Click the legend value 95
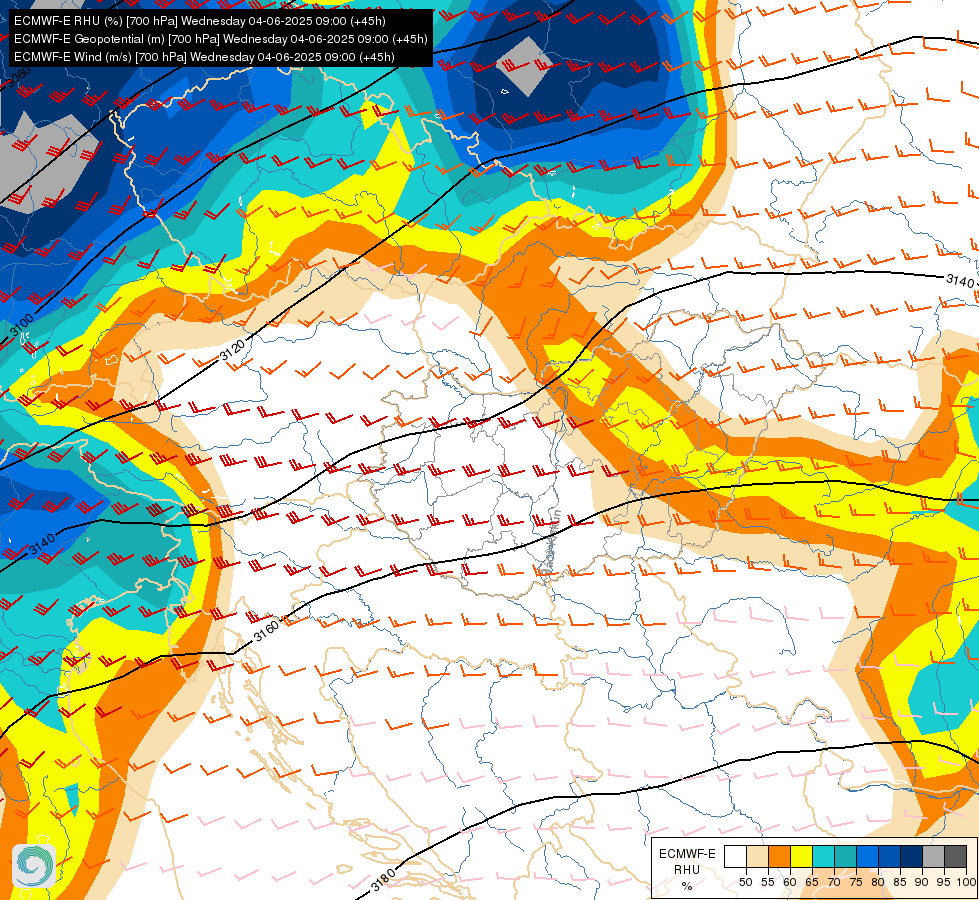 coord(943,882)
